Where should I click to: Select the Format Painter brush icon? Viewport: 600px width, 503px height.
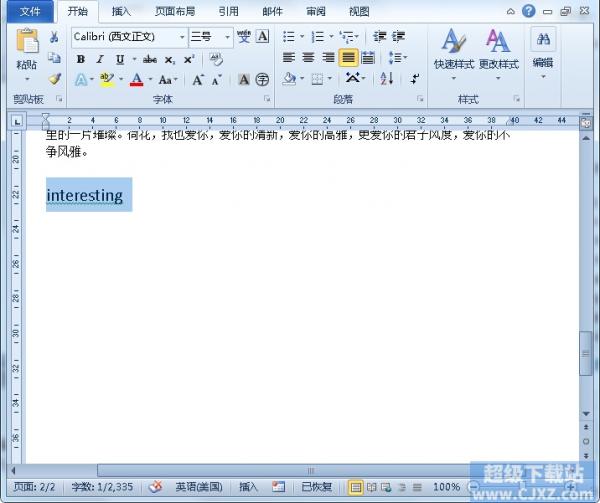click(55, 78)
